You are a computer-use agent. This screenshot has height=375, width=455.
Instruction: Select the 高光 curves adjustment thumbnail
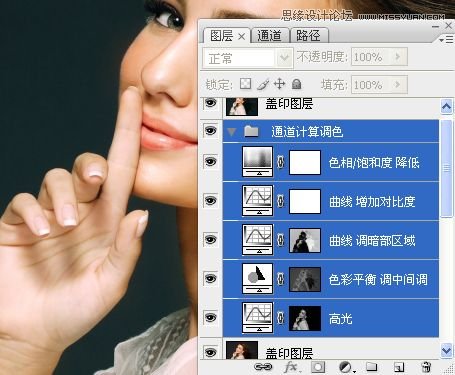[257, 318]
